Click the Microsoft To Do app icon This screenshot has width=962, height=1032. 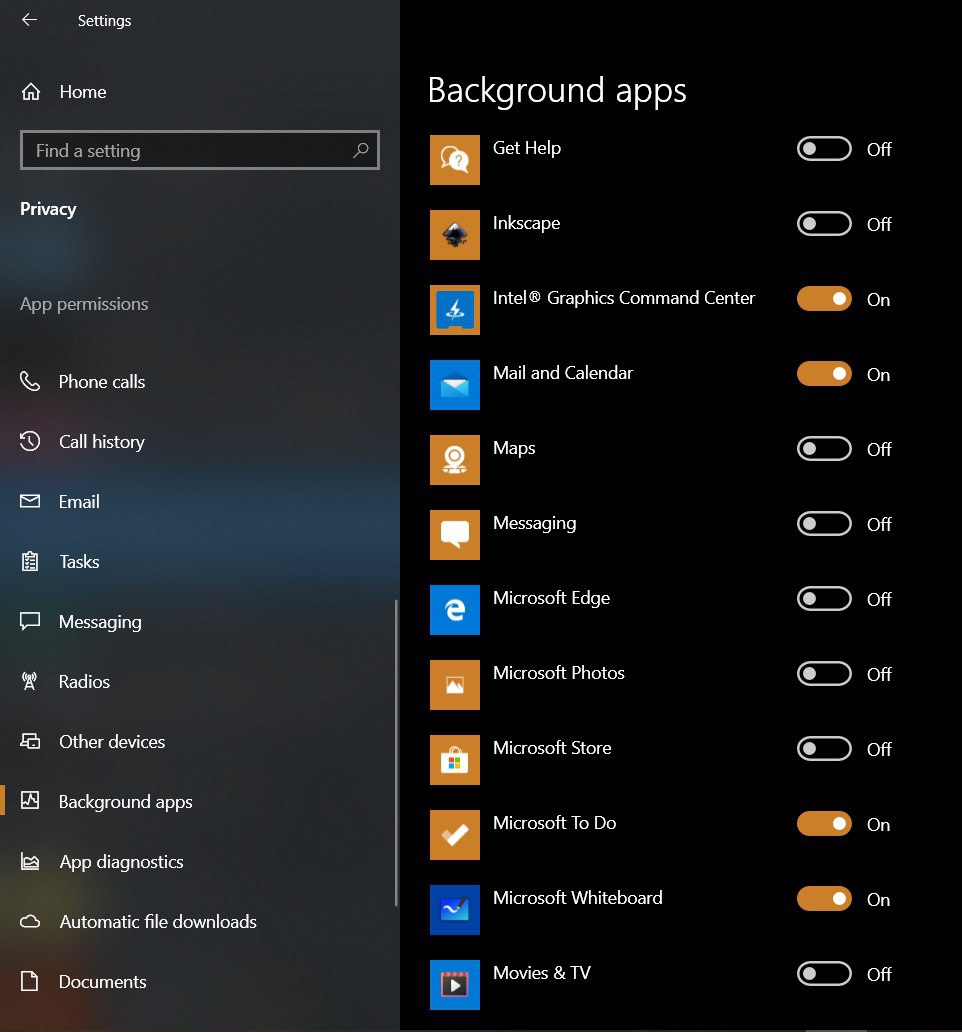pos(455,835)
